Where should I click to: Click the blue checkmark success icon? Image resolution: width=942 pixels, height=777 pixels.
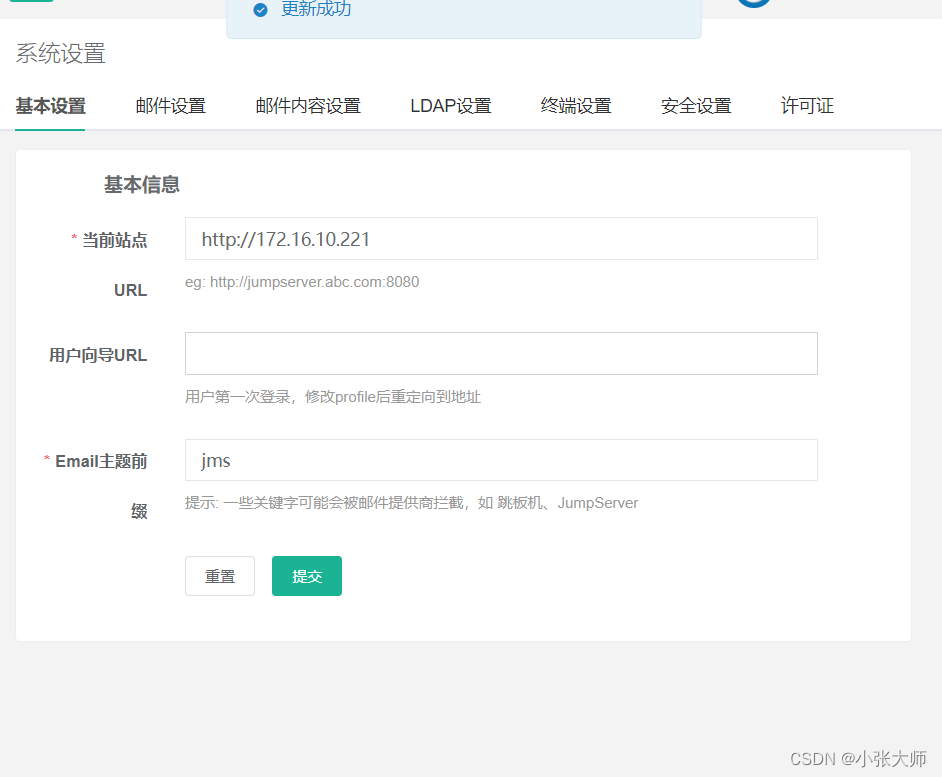click(x=260, y=10)
